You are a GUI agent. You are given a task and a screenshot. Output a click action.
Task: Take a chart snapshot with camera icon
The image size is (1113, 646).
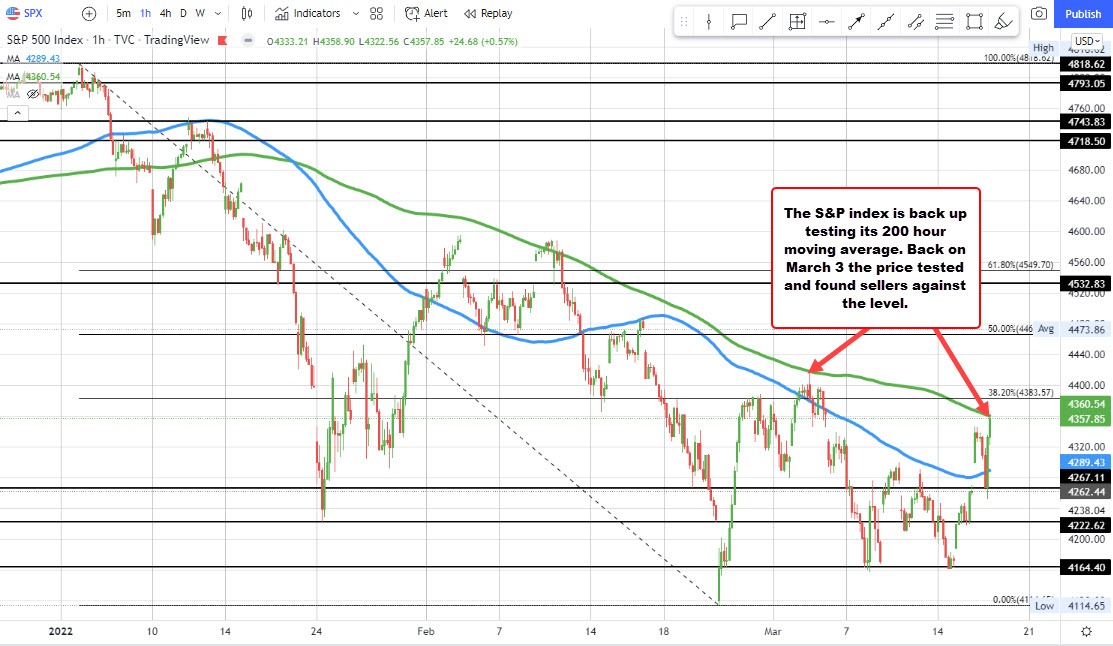1039,13
